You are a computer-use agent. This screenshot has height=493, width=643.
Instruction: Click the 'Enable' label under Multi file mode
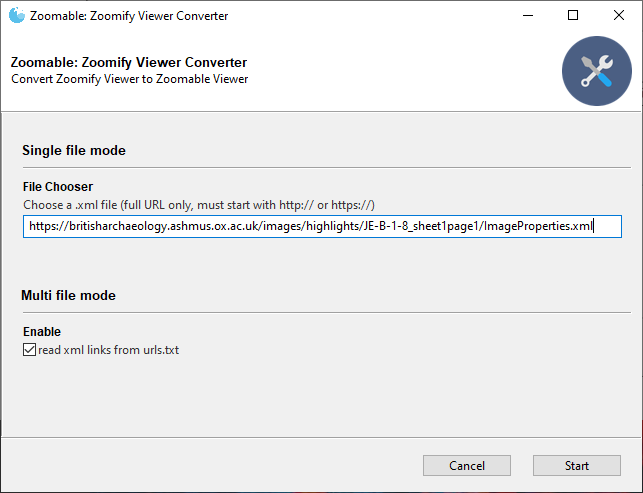[41, 332]
